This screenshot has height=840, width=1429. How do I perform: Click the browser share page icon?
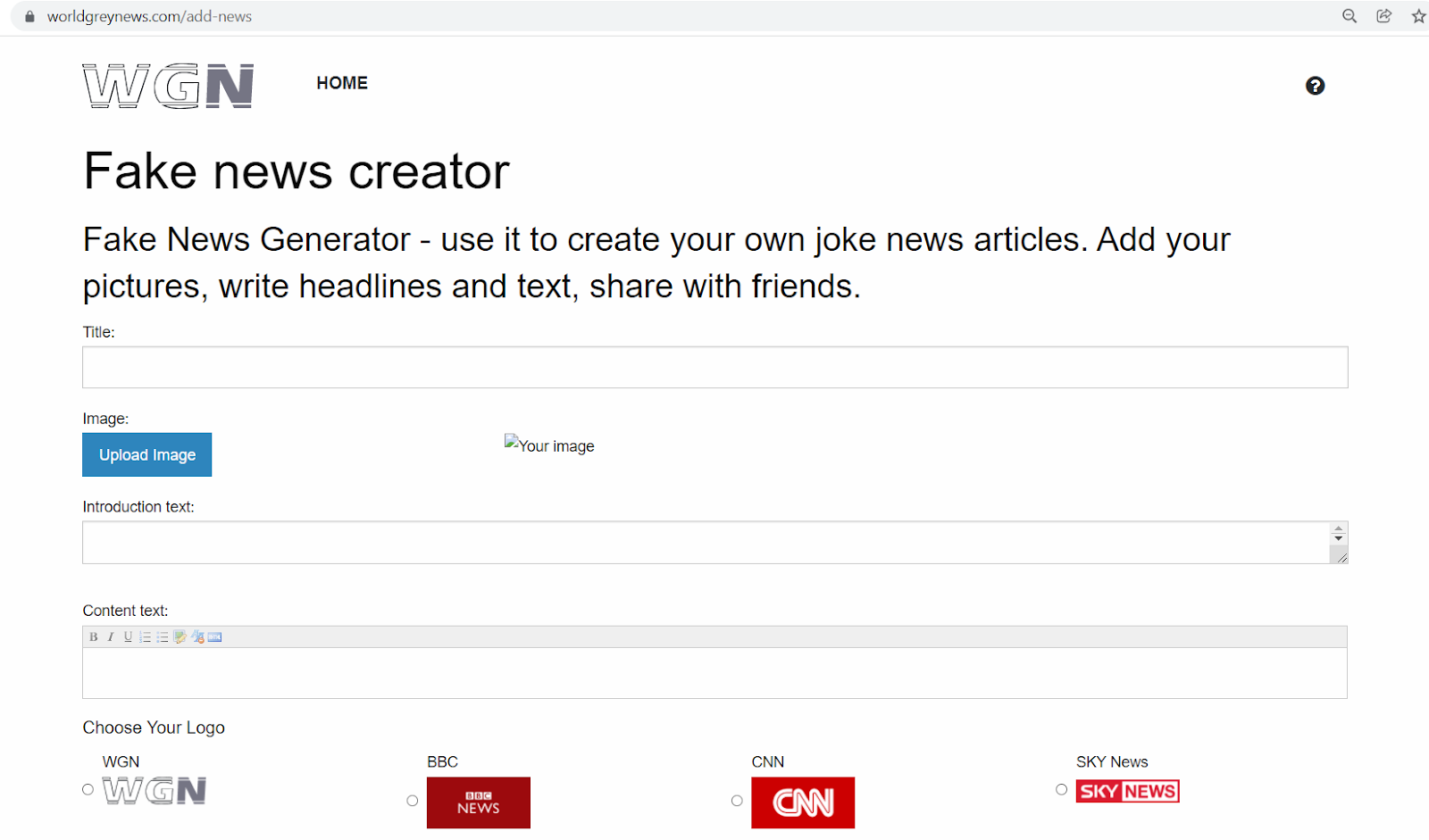[x=1384, y=16]
